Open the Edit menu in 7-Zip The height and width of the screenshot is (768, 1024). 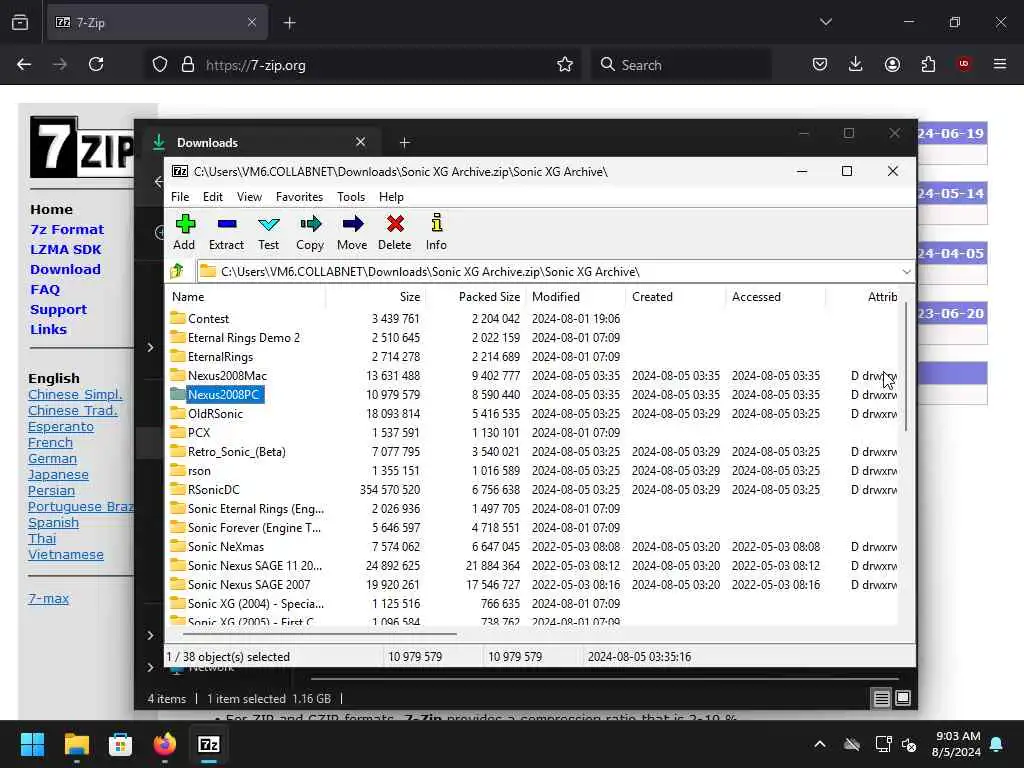pos(213,197)
